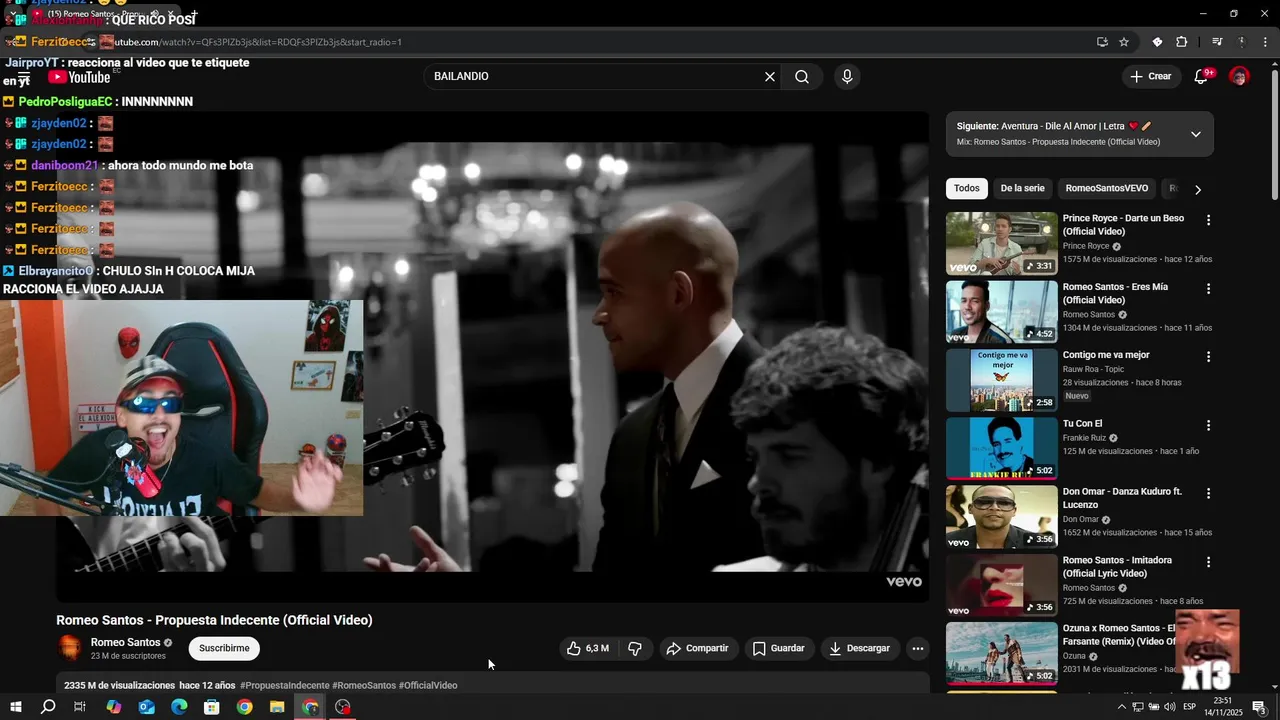The width and height of the screenshot is (1280, 720).
Task: Click the search magnifier button
Action: click(802, 77)
